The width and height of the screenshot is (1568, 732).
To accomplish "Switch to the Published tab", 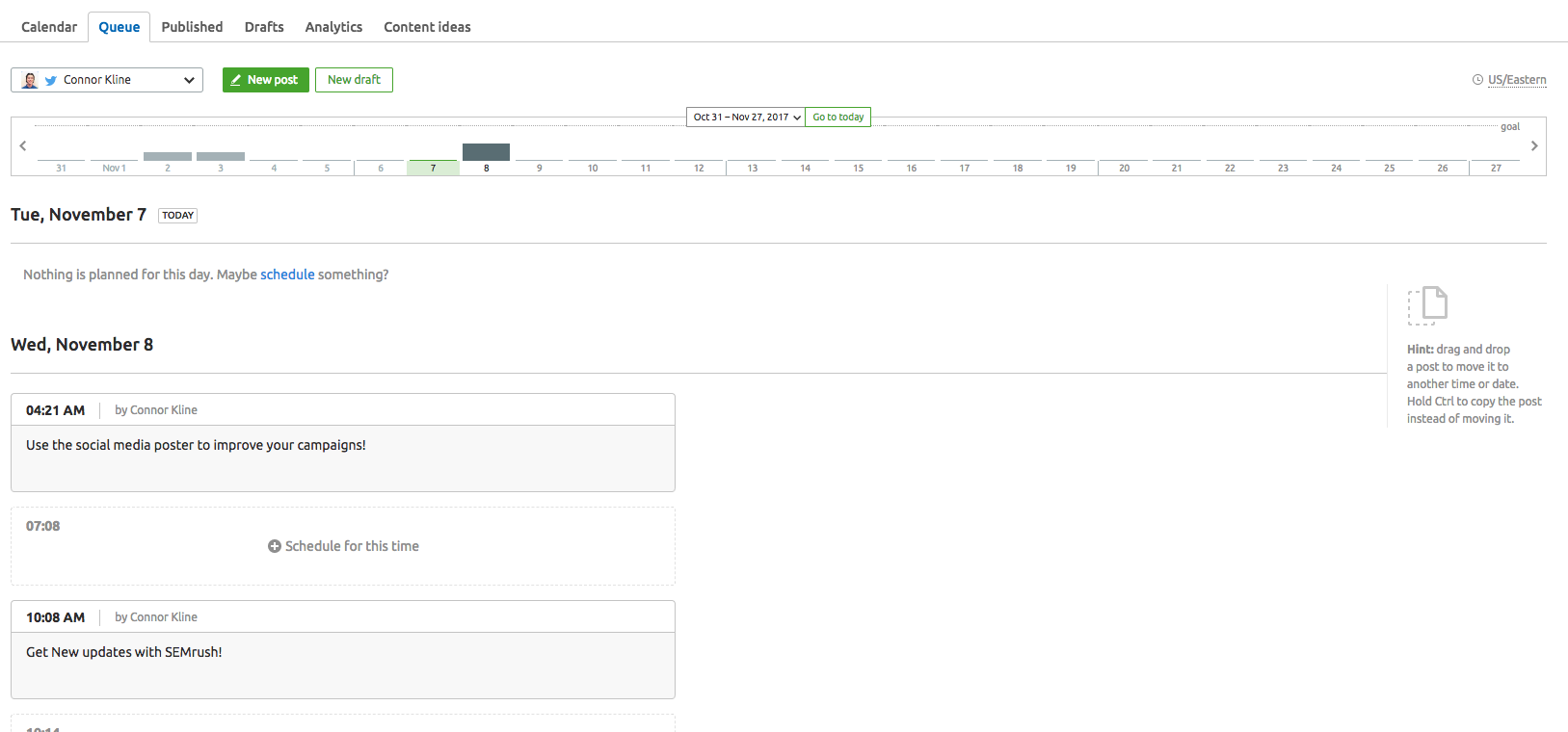I will point(192,27).
